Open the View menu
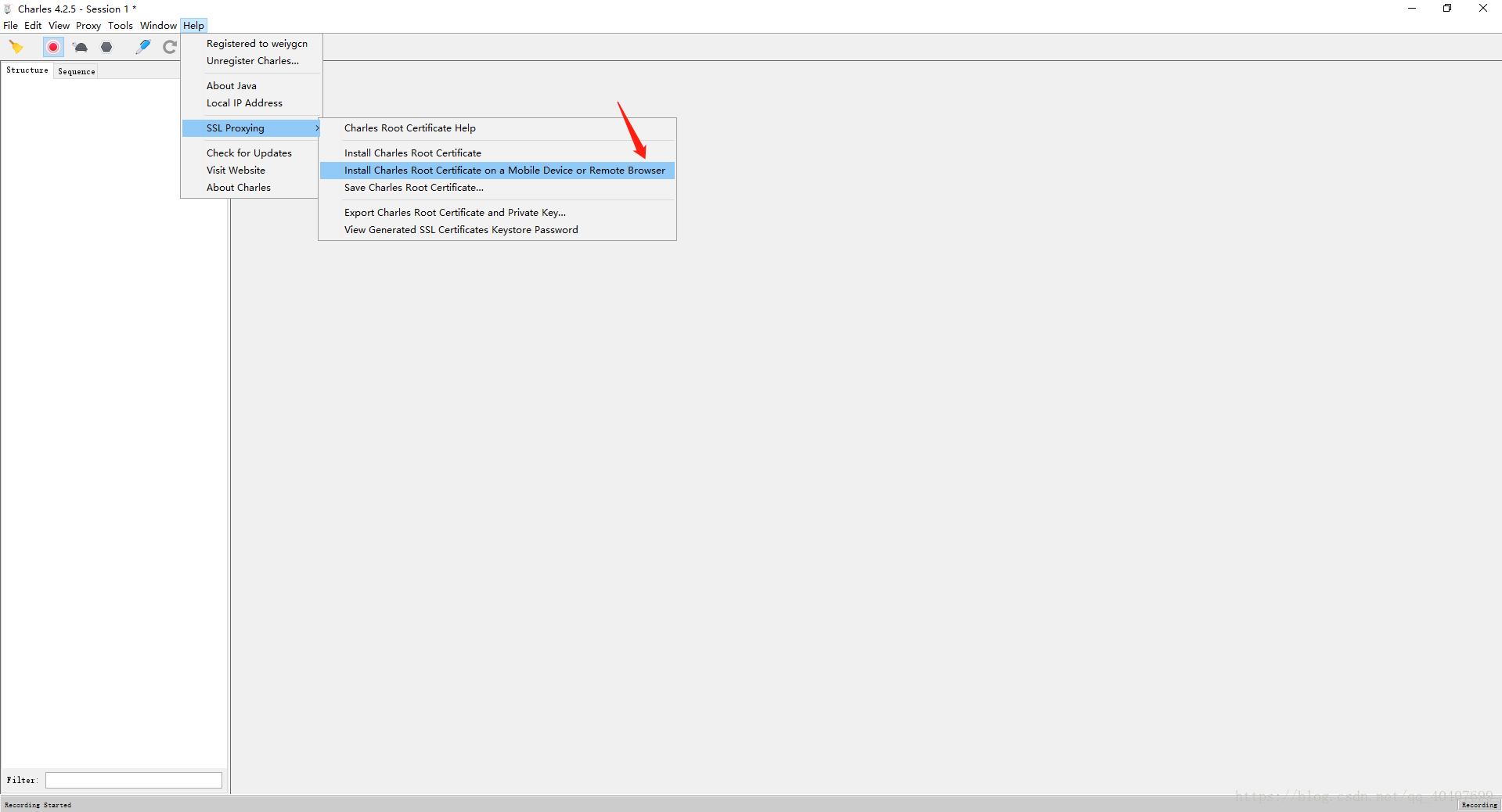Screen dimensions: 1502x812 59,25
